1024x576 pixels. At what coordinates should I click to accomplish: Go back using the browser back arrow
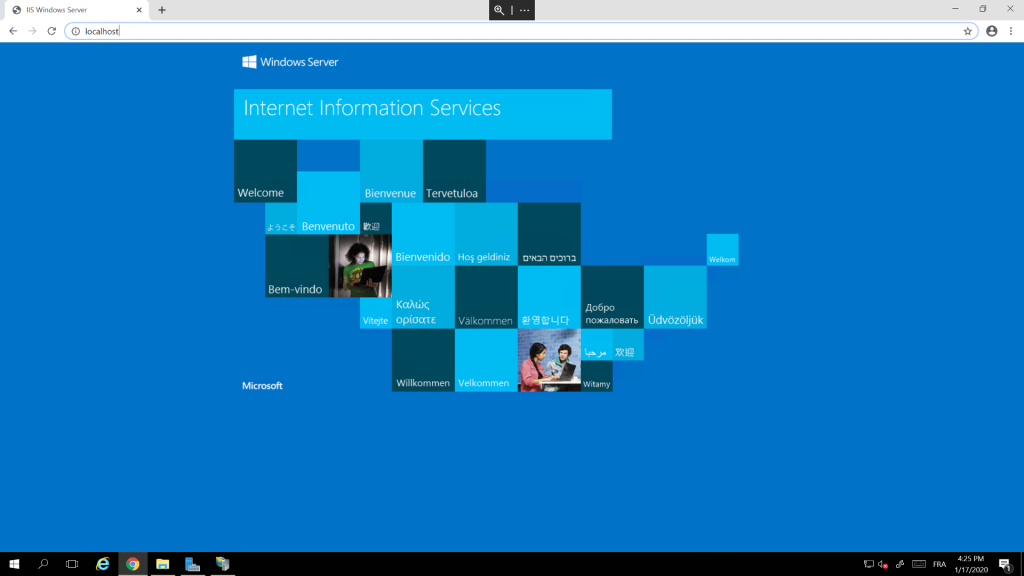[13, 31]
